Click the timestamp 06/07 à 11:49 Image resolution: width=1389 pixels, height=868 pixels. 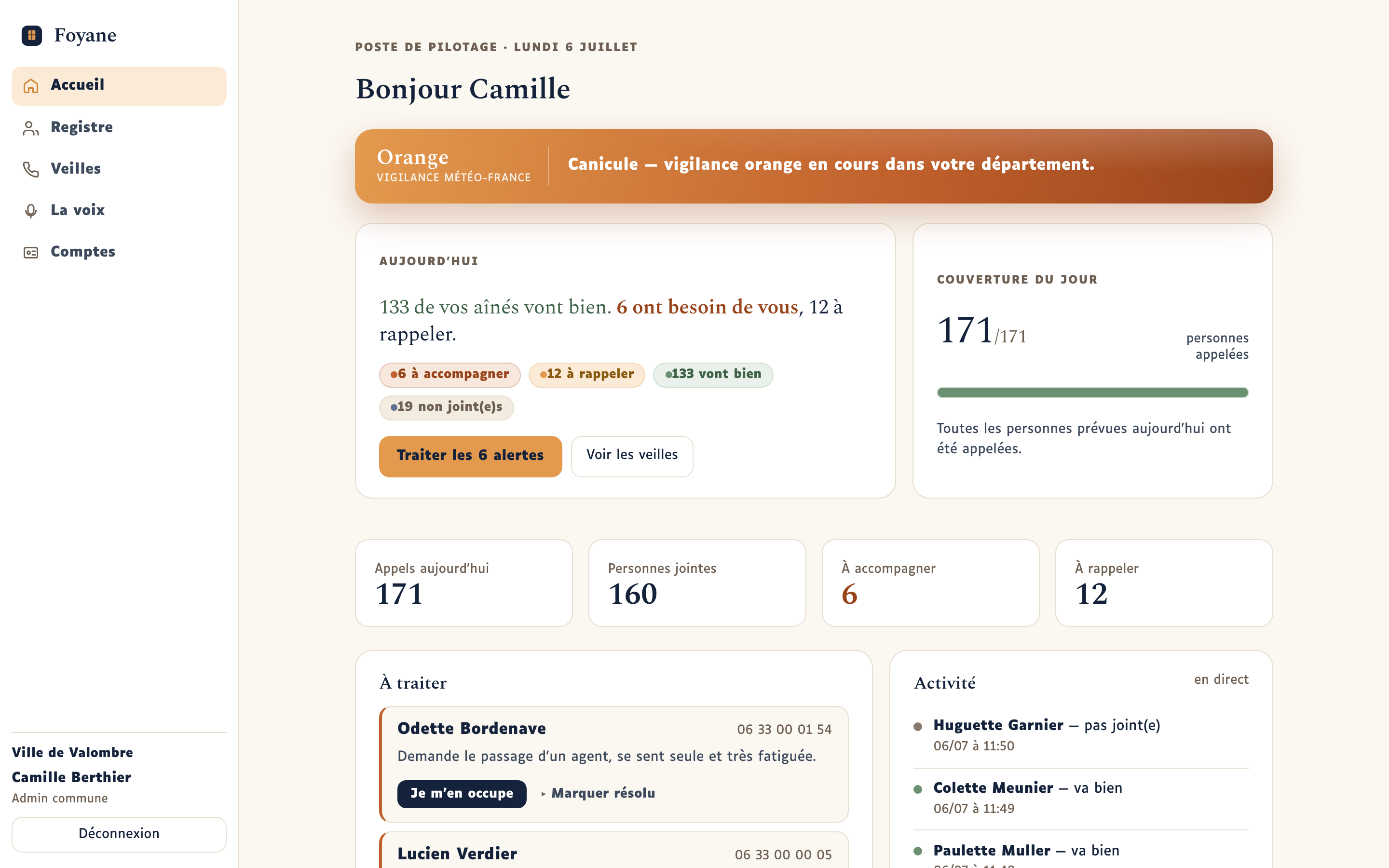[973, 809]
